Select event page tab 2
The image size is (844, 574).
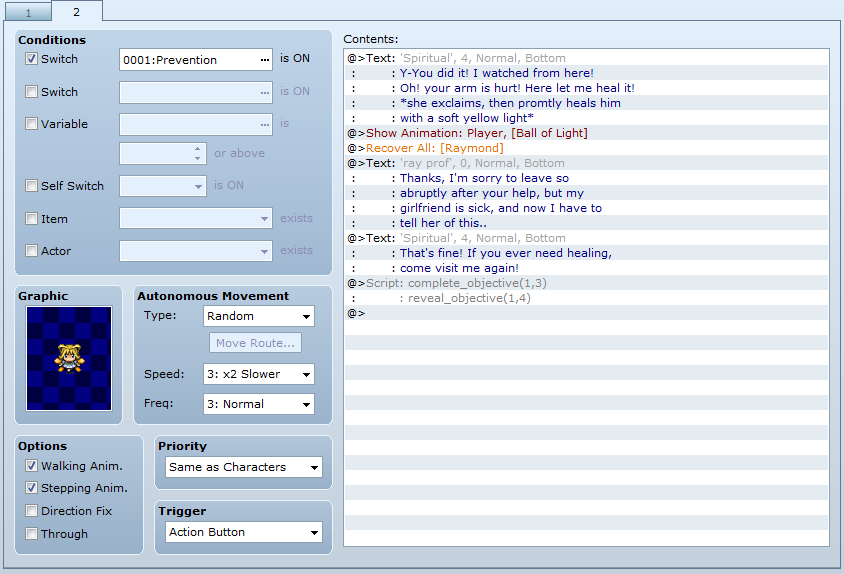pos(76,11)
